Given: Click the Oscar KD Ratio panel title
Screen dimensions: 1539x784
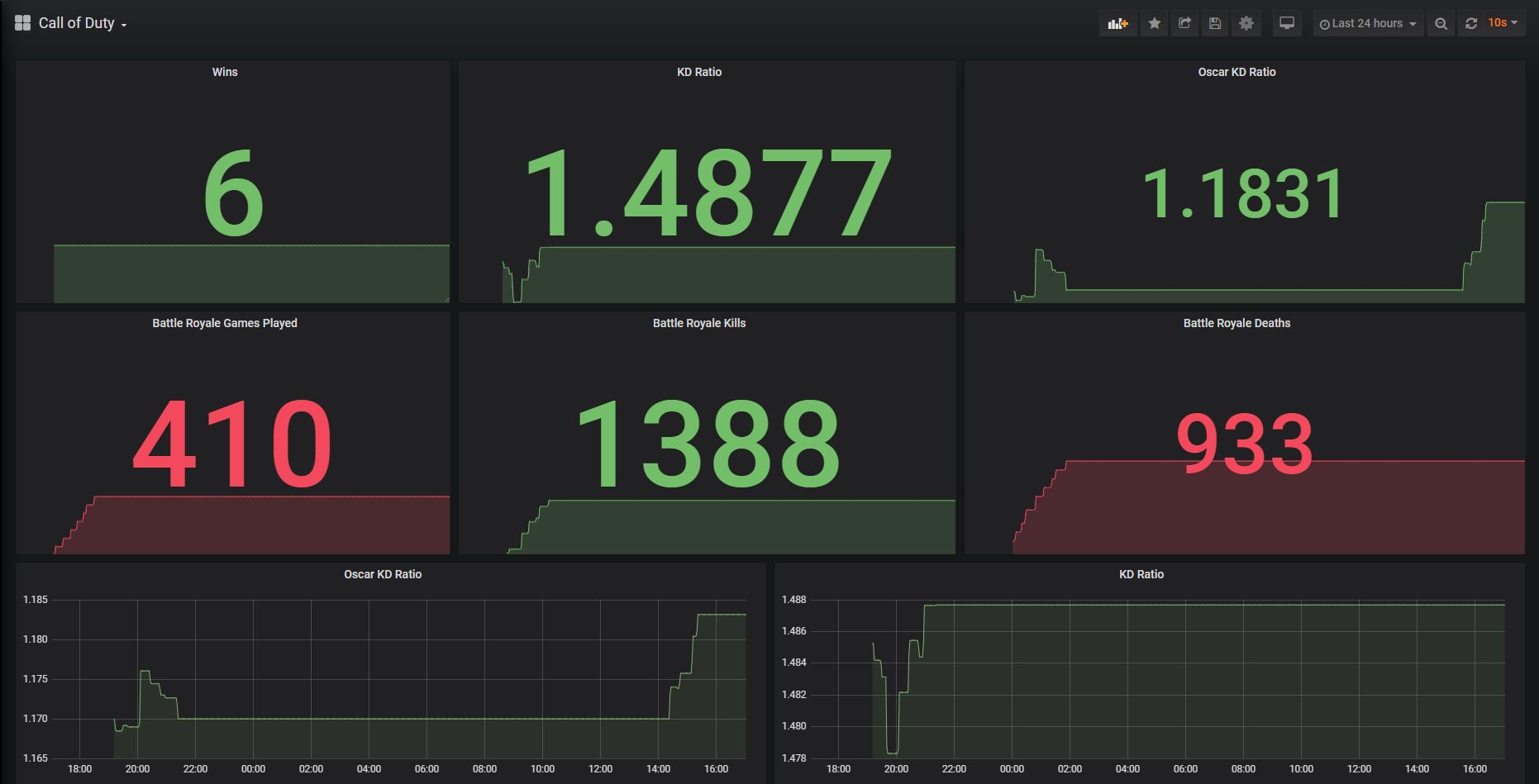Looking at the screenshot, I should pos(1237,73).
